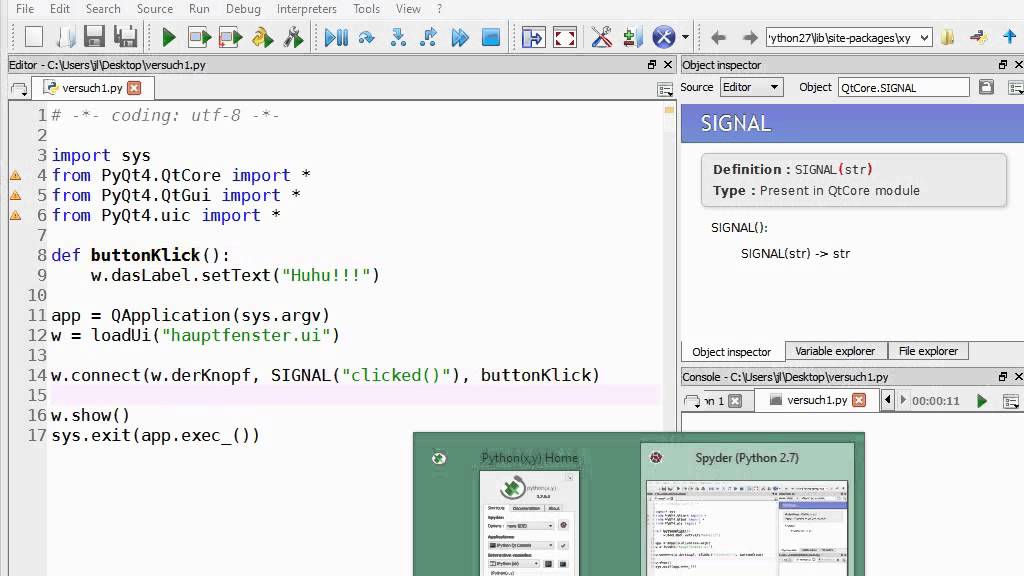Open the PYTHONPATH manager
The height and width of the screenshot is (576, 1024).
(632, 37)
